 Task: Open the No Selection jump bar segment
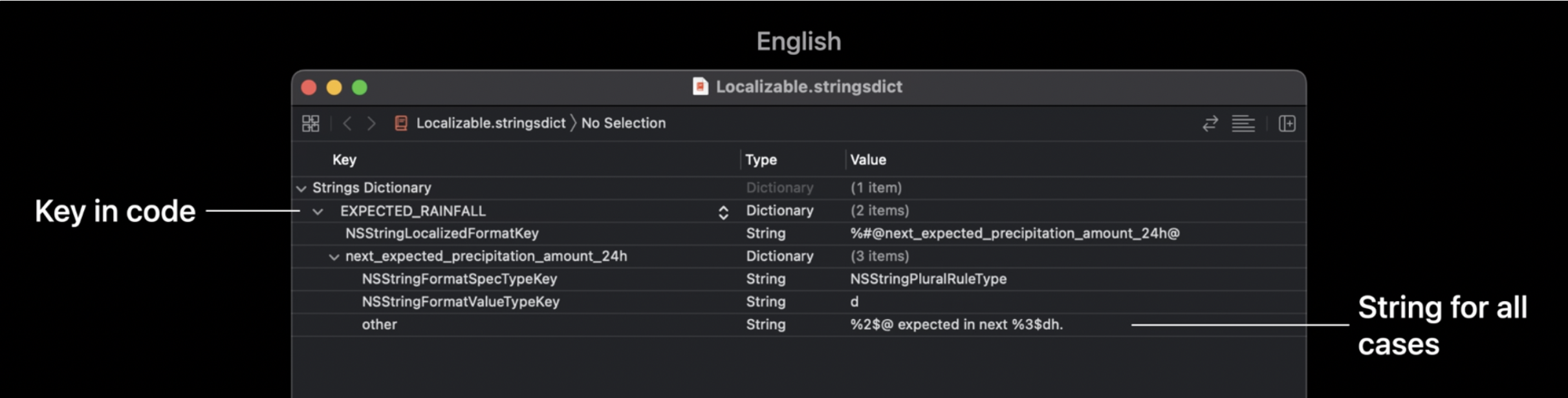point(624,123)
